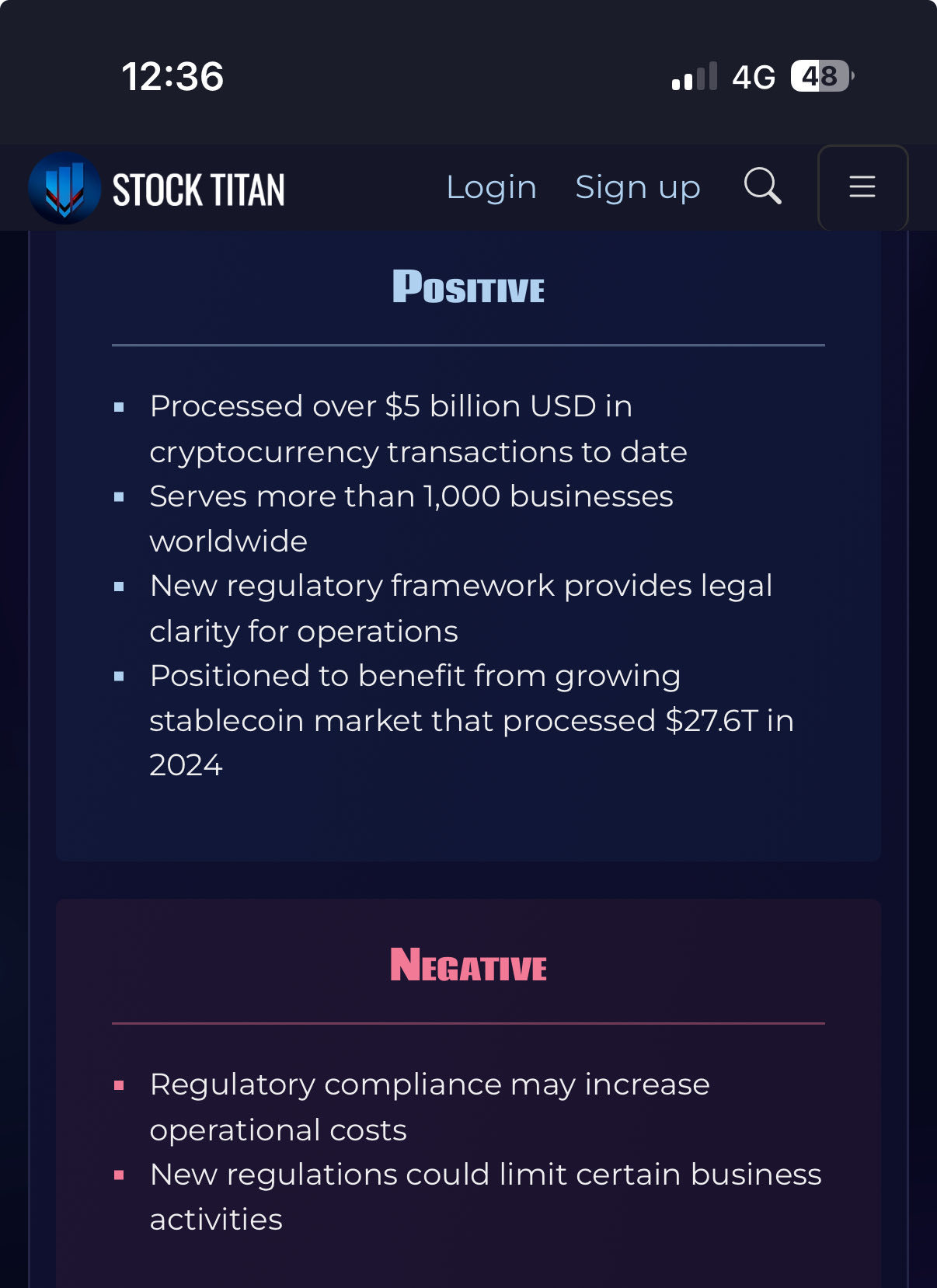Tap the '$5 billion USD' bullet point
Image resolution: width=937 pixels, height=1288 pixels.
point(418,429)
